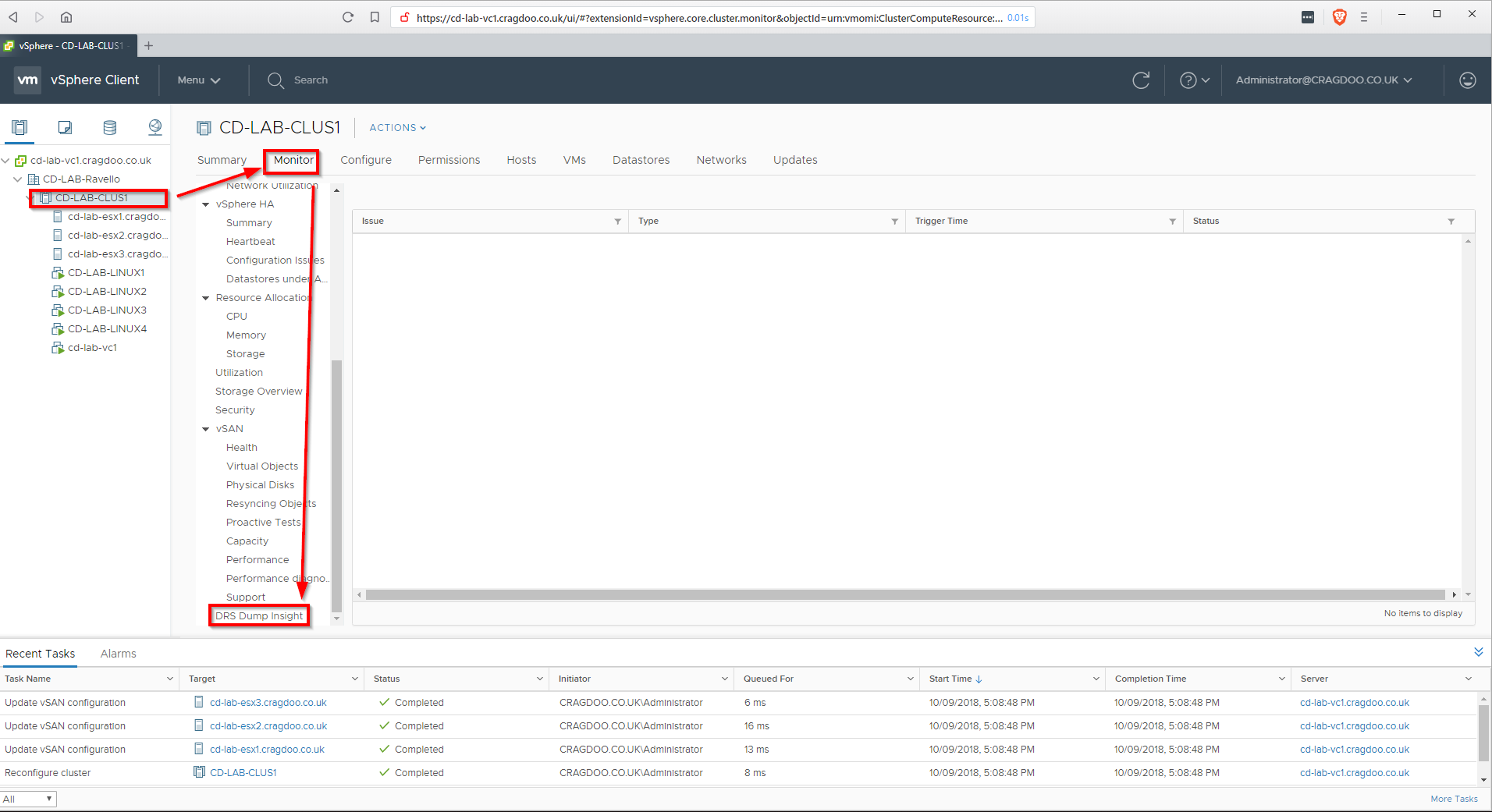The image size is (1492, 812).
Task: Click the Monitor menu vertical scrollbar
Action: pos(336,485)
